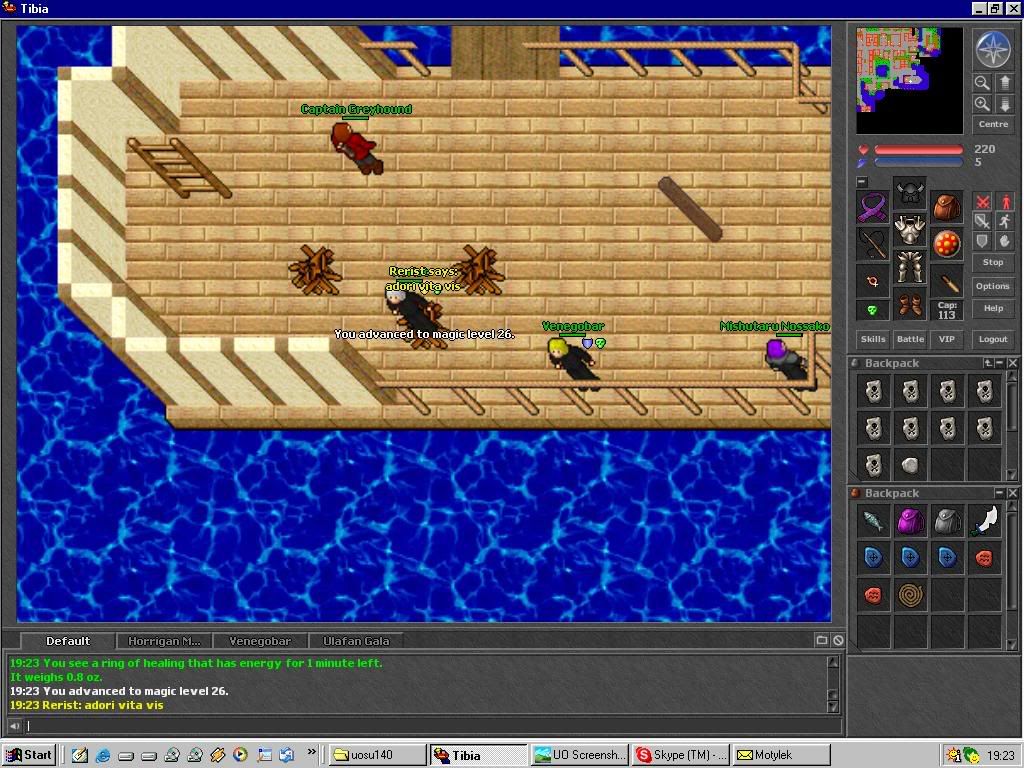Close the upper Backpack window

1012,363
